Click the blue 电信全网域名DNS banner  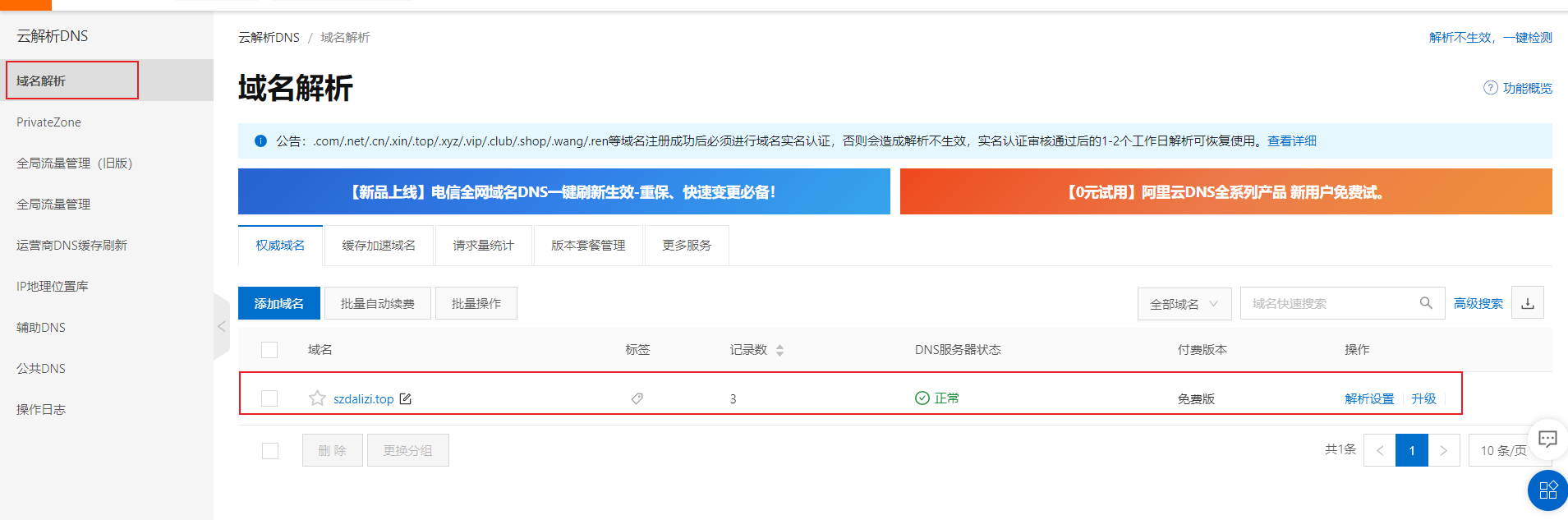click(564, 191)
